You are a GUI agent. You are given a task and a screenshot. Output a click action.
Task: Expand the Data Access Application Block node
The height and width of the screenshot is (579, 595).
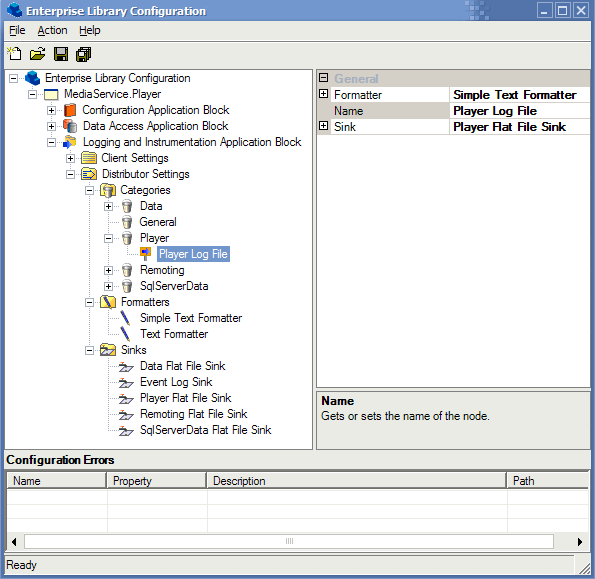(x=52, y=126)
